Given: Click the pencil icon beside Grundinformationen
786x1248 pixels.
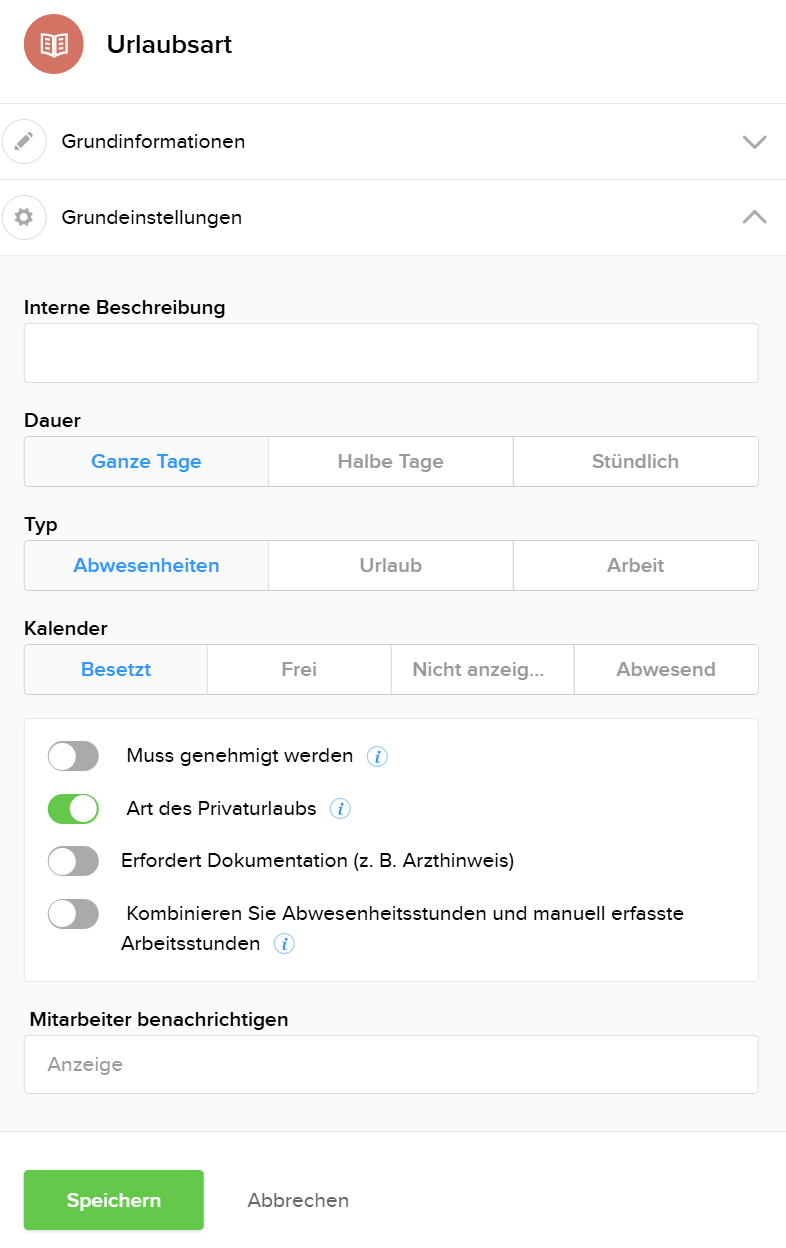Looking at the screenshot, I should point(24,141).
